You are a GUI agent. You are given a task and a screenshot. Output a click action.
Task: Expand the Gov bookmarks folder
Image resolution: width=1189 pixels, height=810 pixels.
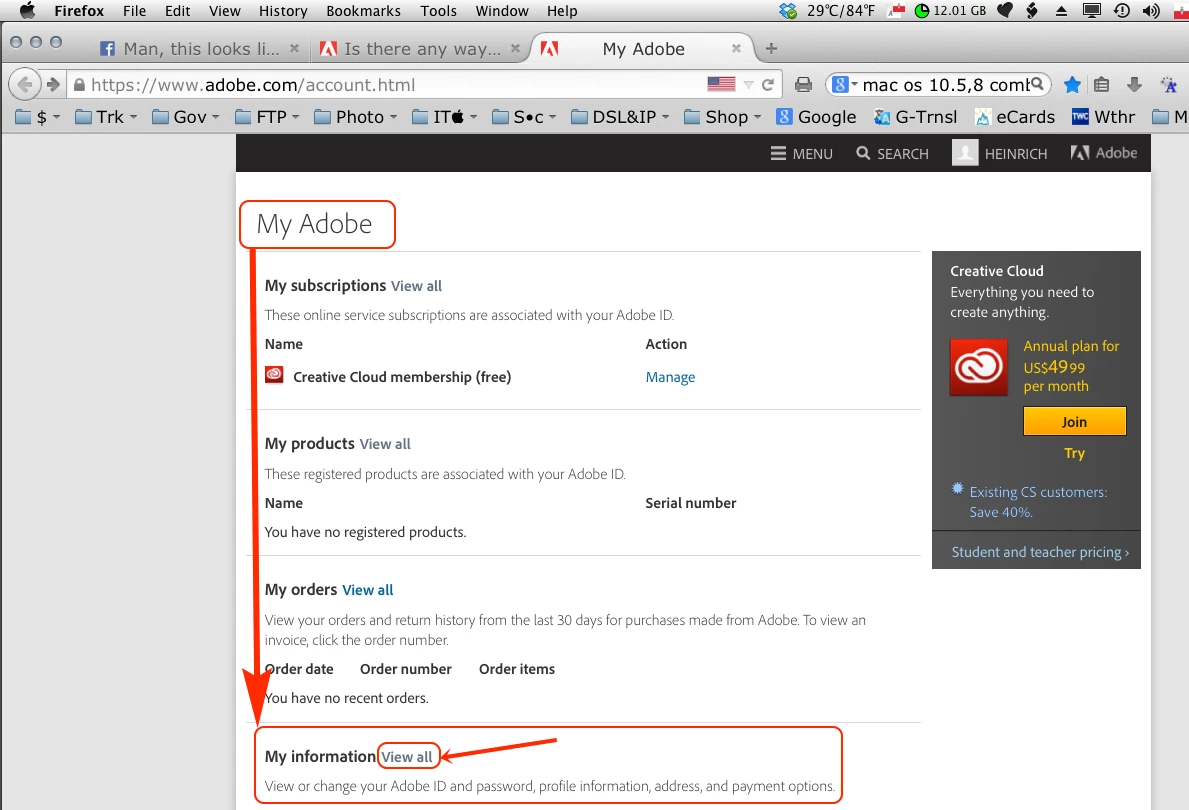pos(185,117)
